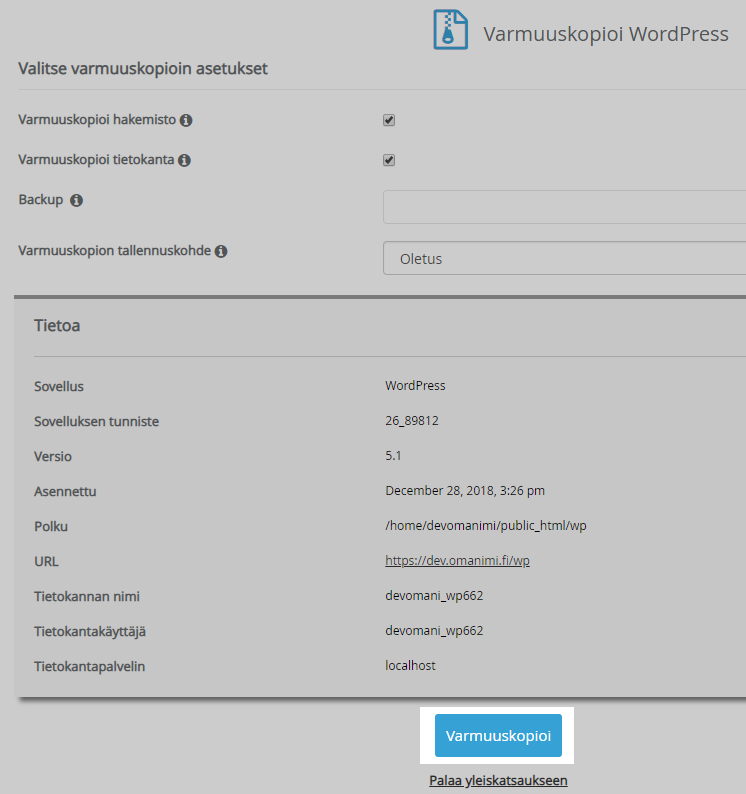Select the version value 5.1
The image size is (746, 794).
393,456
